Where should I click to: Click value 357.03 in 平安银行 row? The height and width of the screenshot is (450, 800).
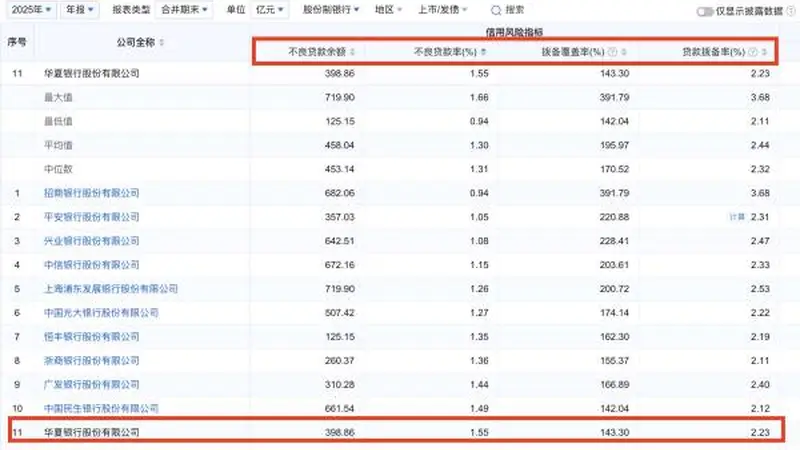(339, 217)
